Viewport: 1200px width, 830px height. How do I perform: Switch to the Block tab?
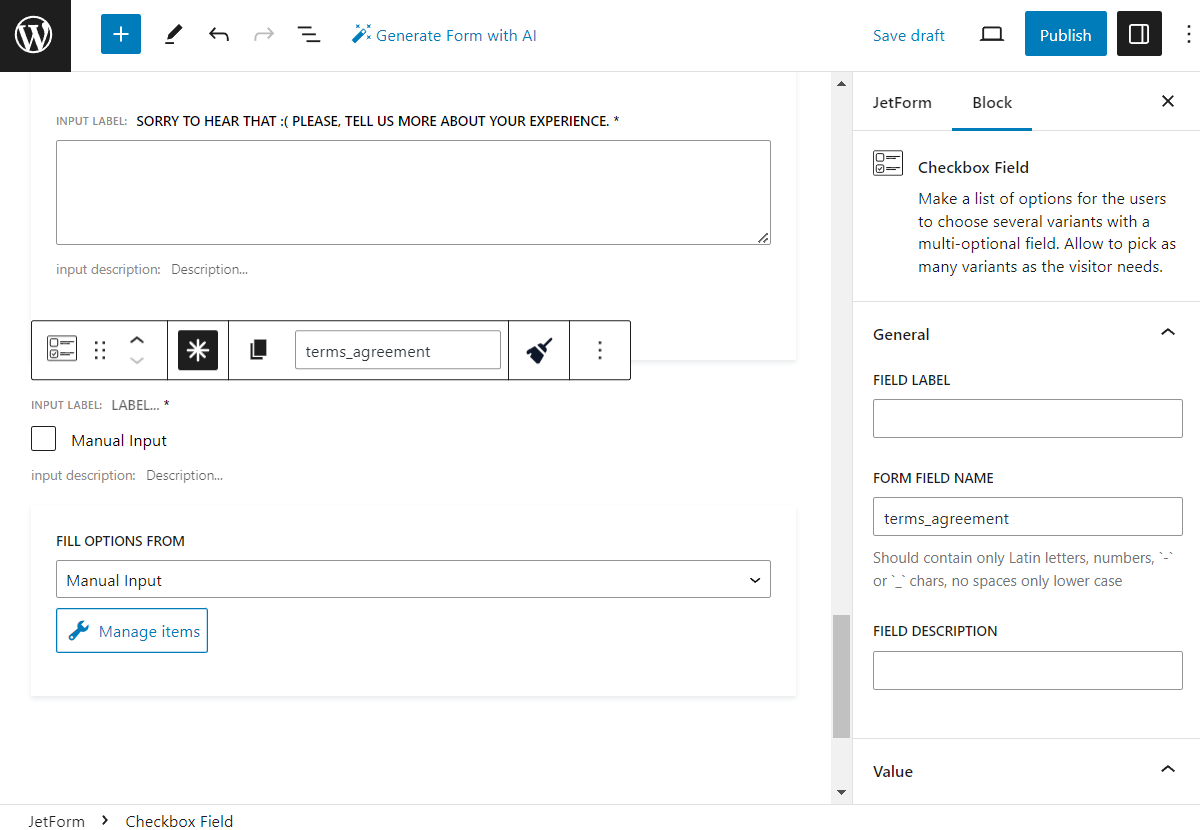(x=991, y=102)
